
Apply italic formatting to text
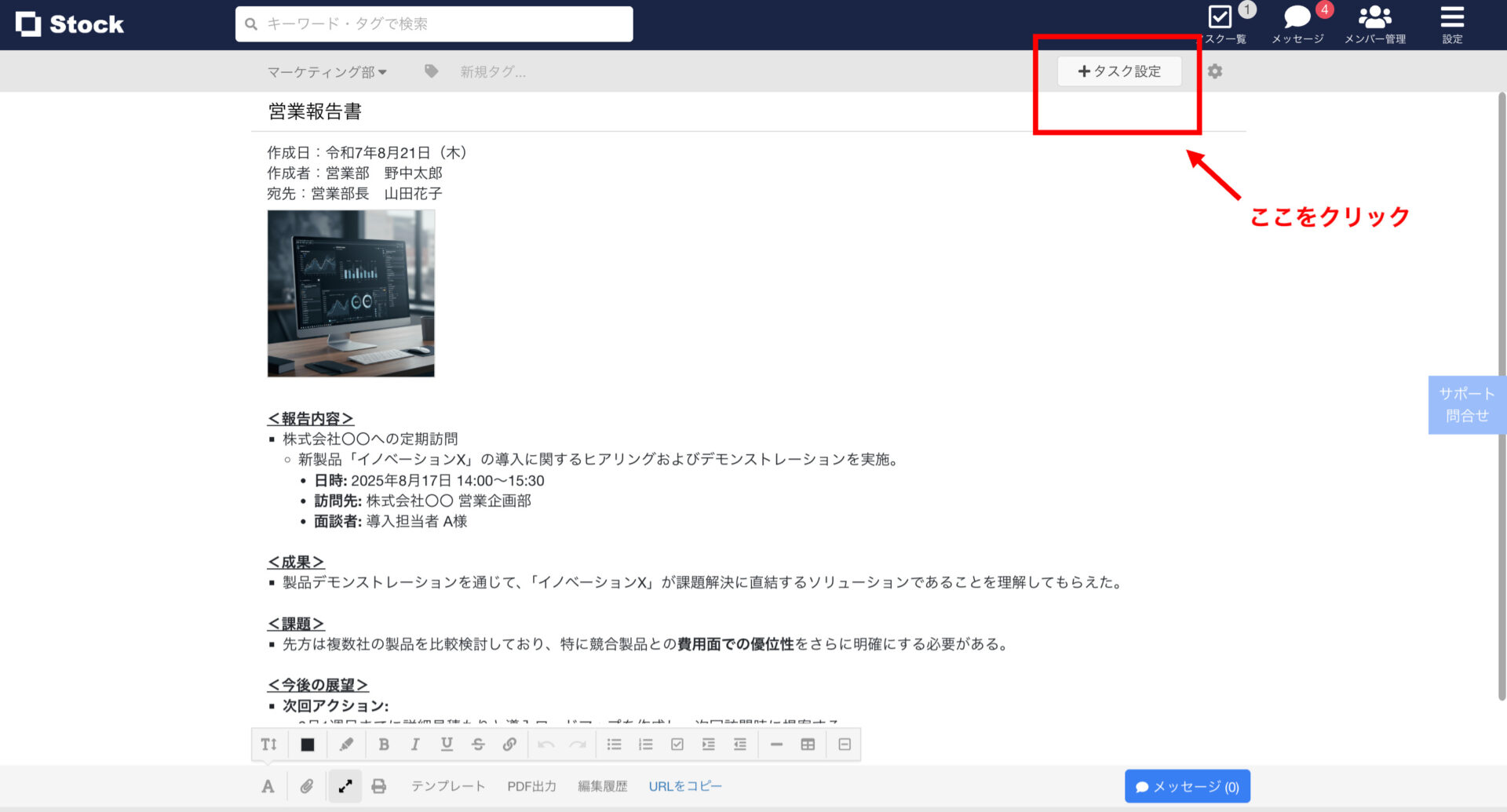415,744
